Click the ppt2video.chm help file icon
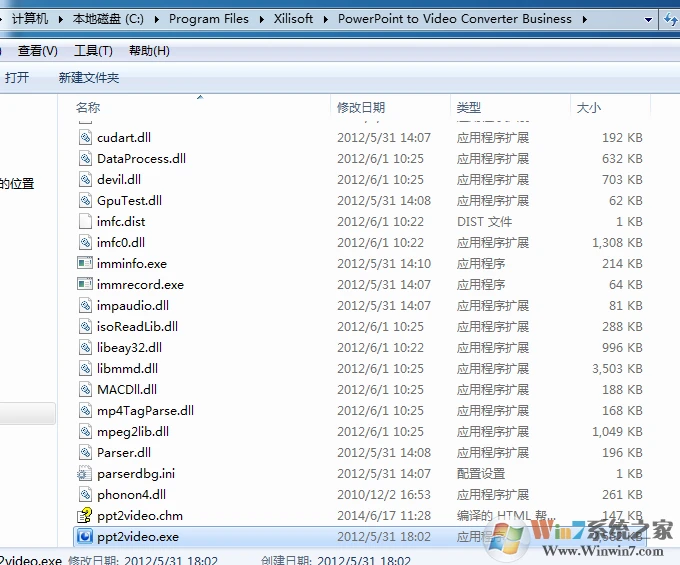 coord(85,515)
